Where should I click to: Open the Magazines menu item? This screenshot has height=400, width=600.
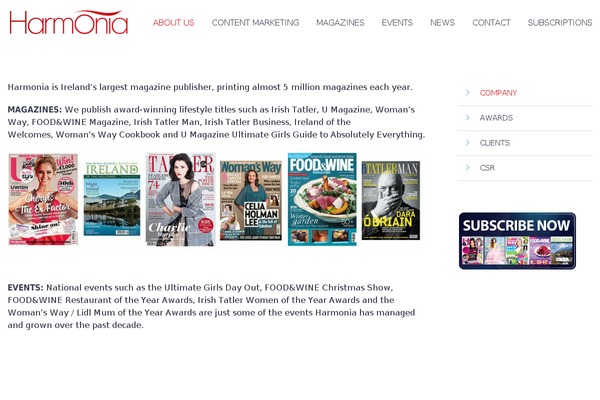coord(340,23)
